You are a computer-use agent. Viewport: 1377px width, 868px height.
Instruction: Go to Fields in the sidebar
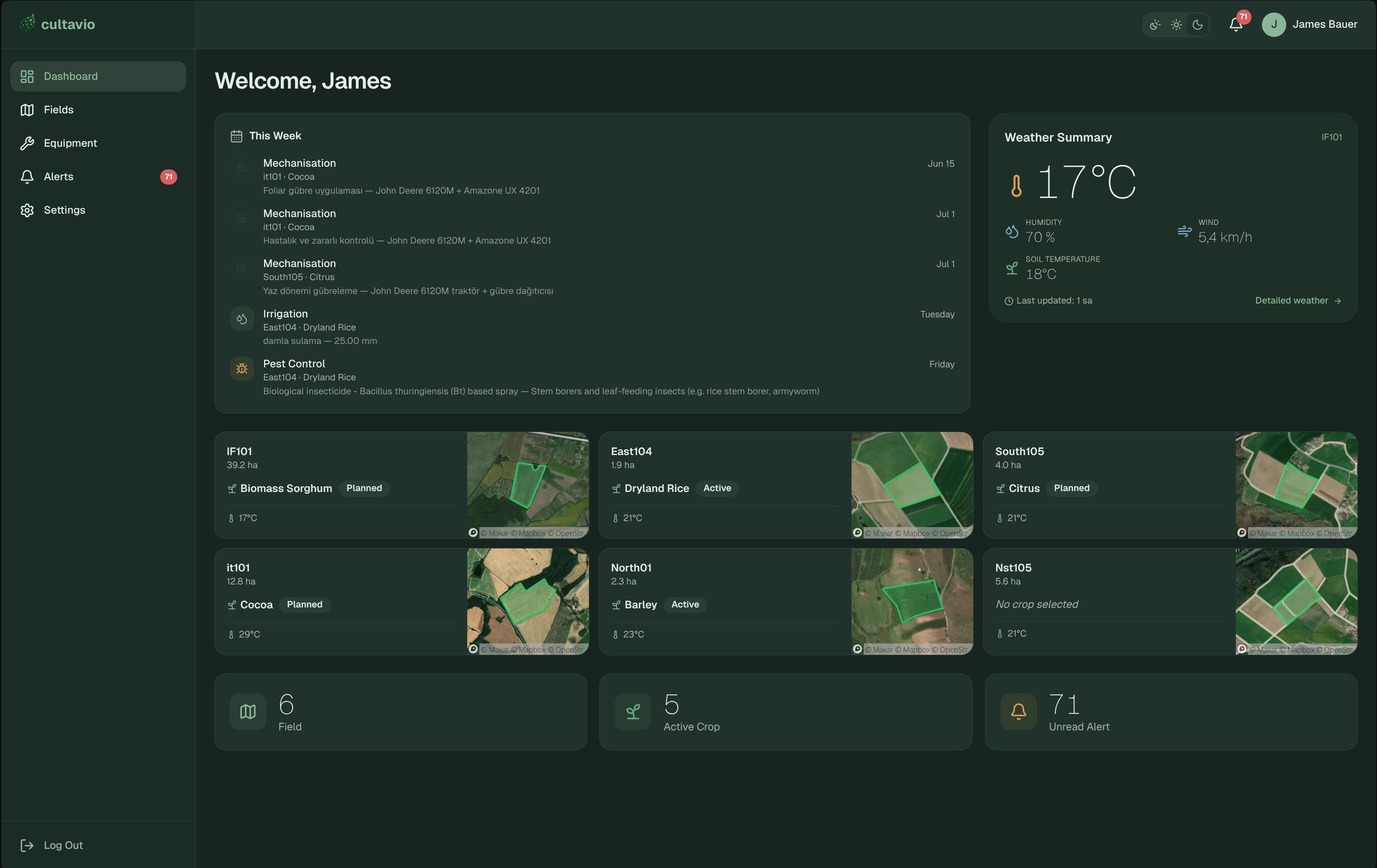pos(98,110)
